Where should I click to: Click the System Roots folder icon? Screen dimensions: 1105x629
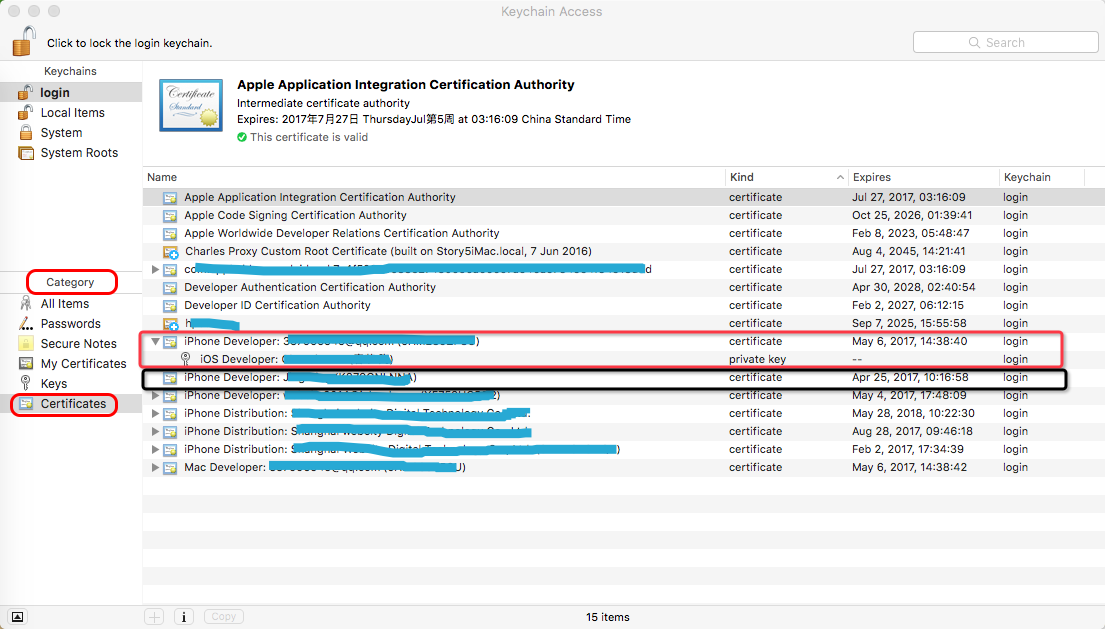tap(26, 153)
